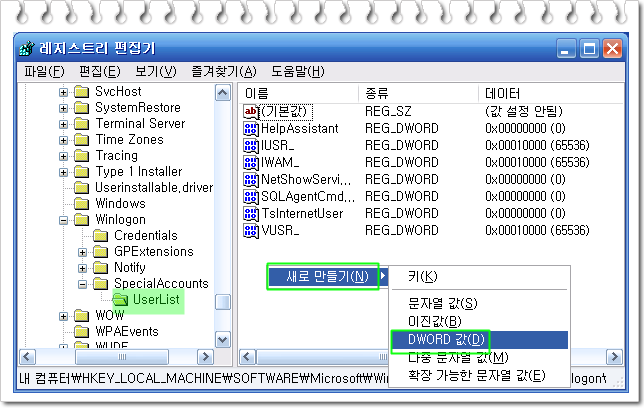Select DWORD 값(D) from submenu
Image resolution: width=644 pixels, height=408 pixels.
pyautogui.click(x=479, y=339)
